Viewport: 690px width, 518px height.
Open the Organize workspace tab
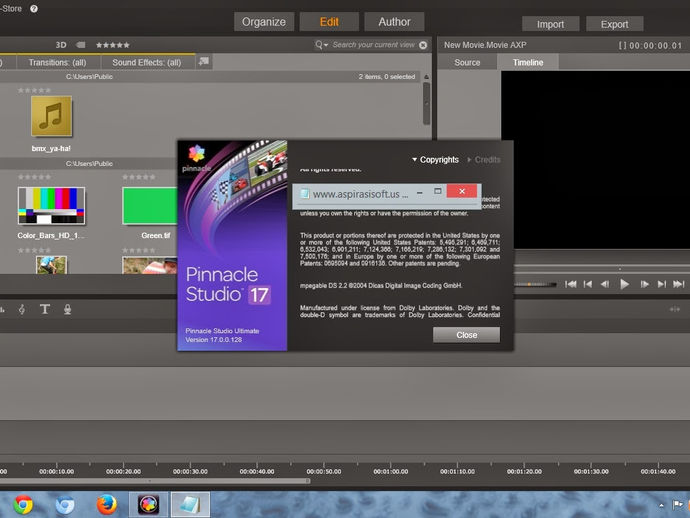(x=264, y=22)
